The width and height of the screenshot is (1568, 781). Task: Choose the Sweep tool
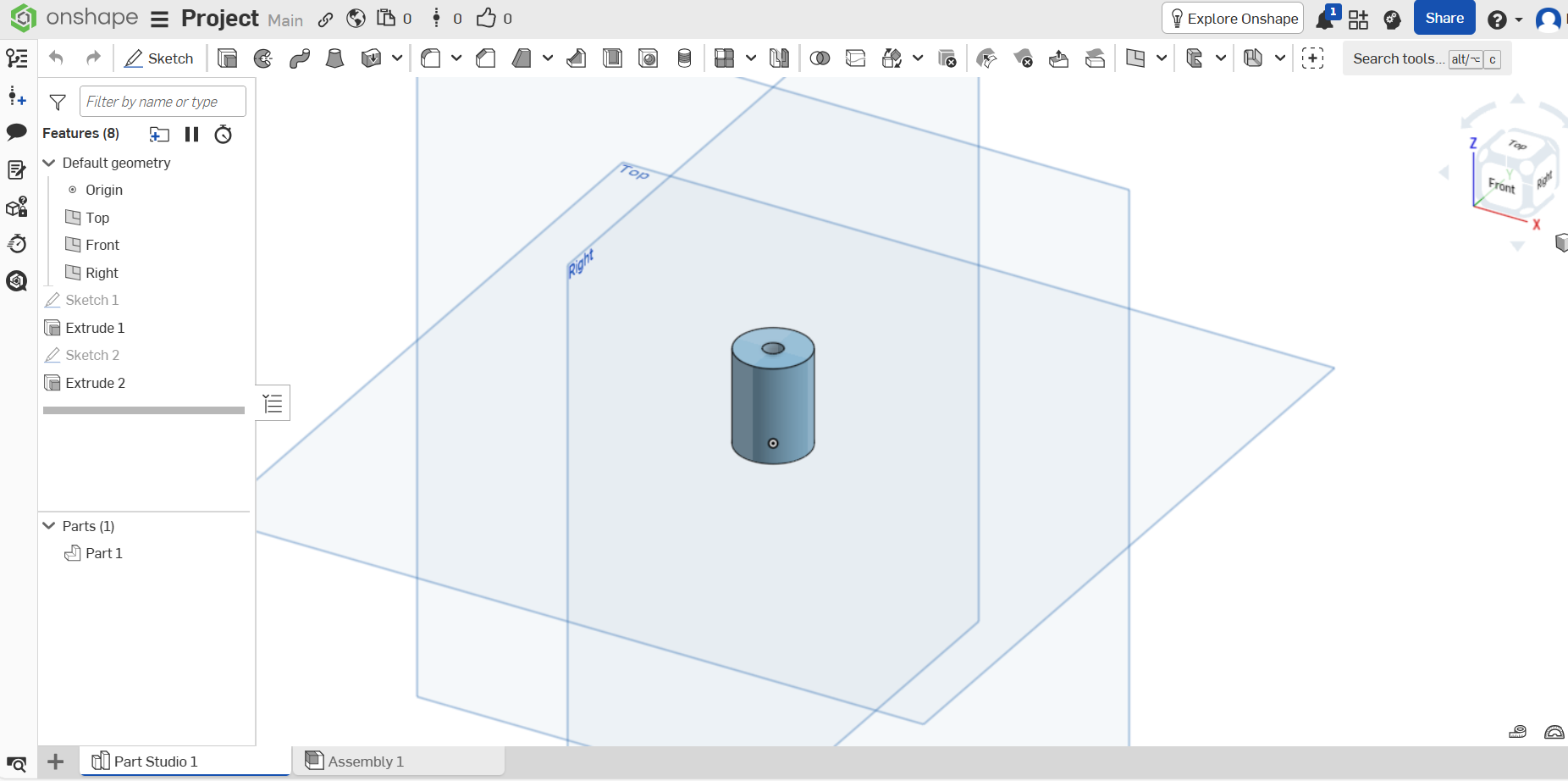click(x=299, y=58)
